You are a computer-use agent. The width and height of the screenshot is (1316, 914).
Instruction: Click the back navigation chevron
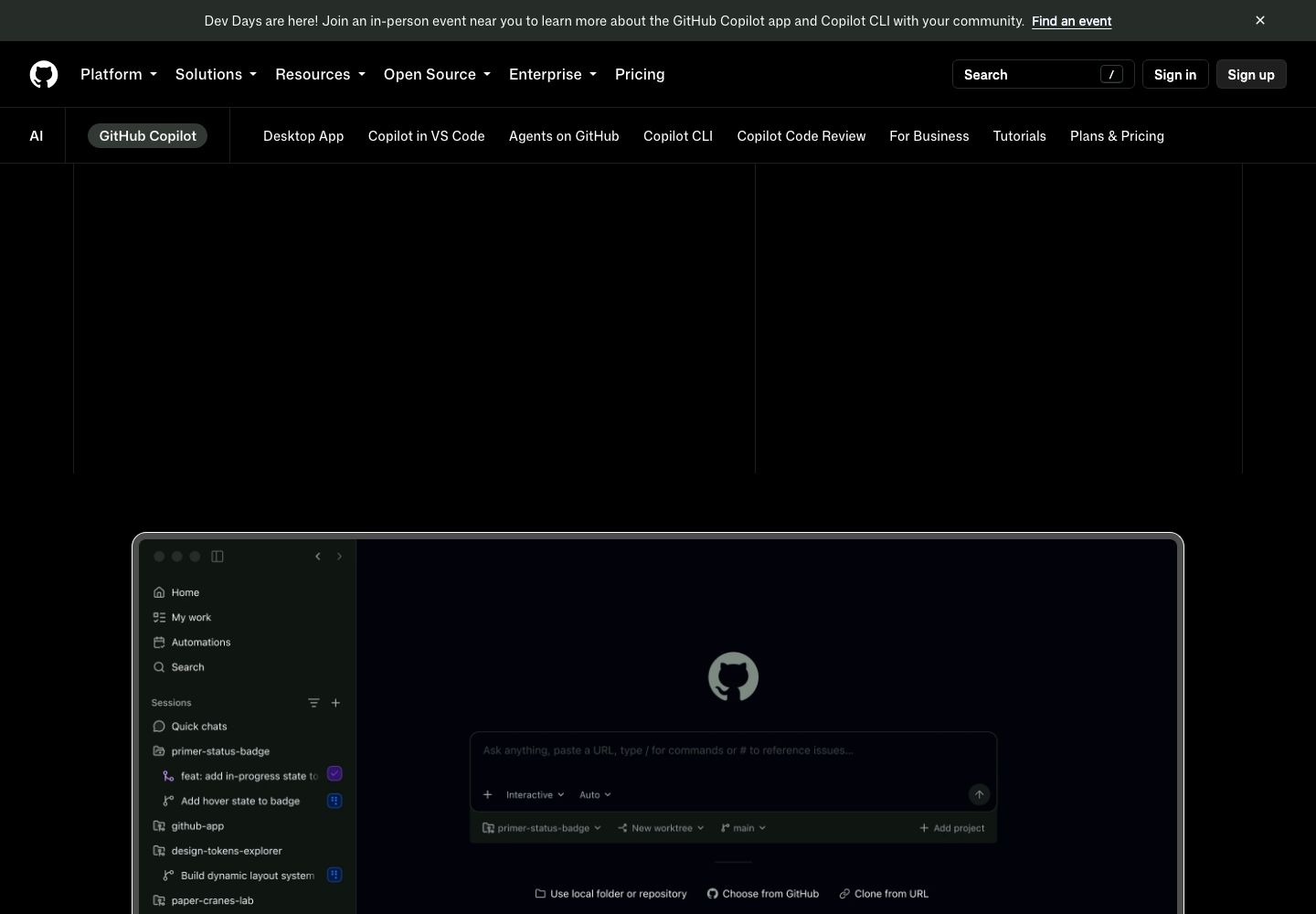click(x=318, y=556)
